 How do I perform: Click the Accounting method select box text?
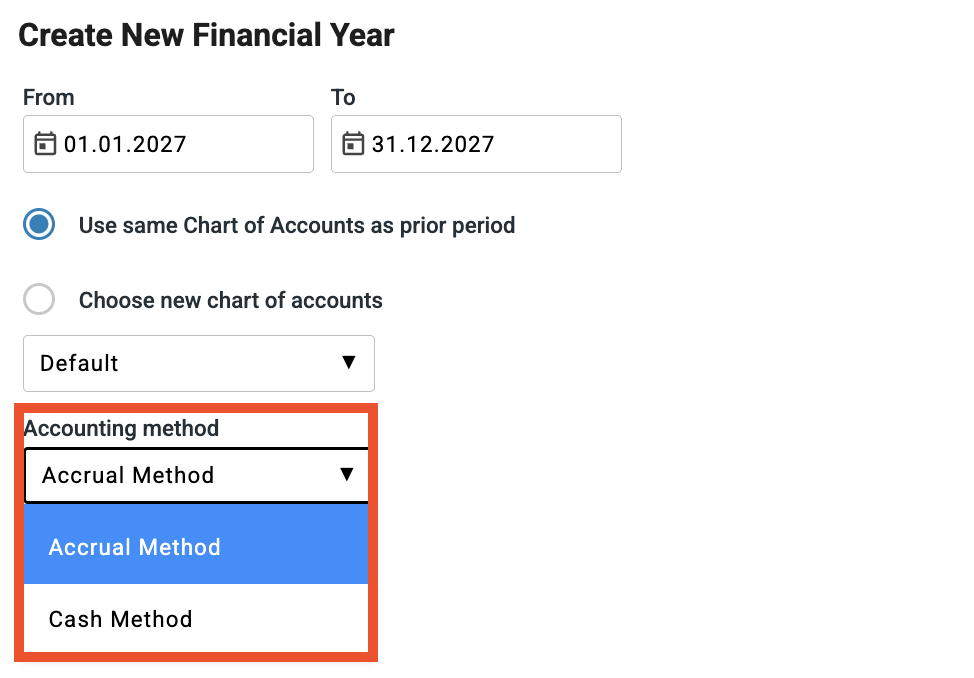click(128, 475)
